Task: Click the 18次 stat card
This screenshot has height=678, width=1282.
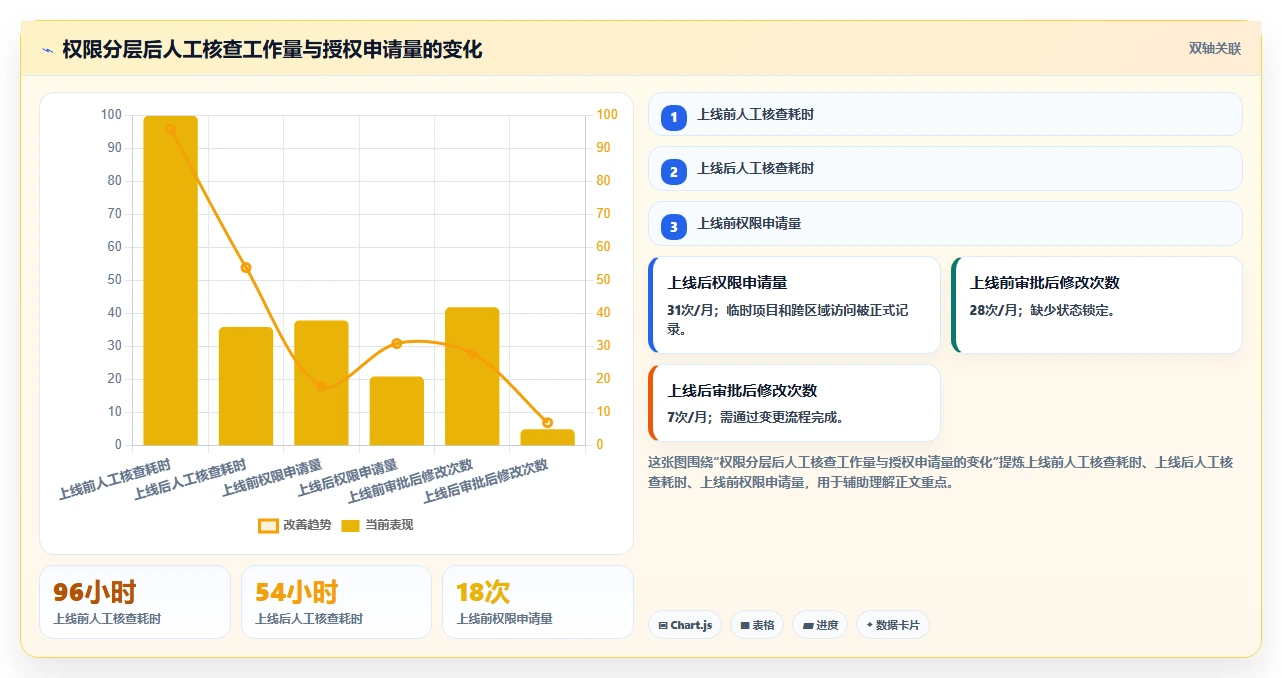Action: point(538,602)
